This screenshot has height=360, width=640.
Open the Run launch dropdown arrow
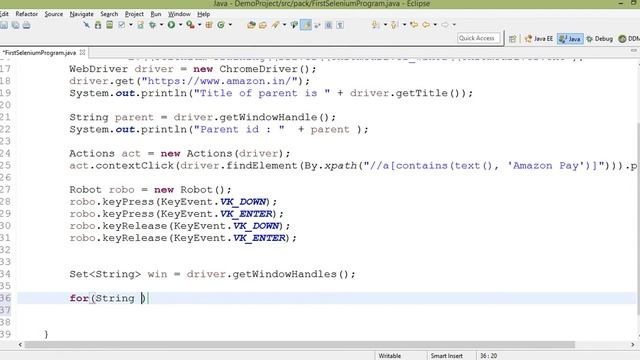(x=180, y=25)
